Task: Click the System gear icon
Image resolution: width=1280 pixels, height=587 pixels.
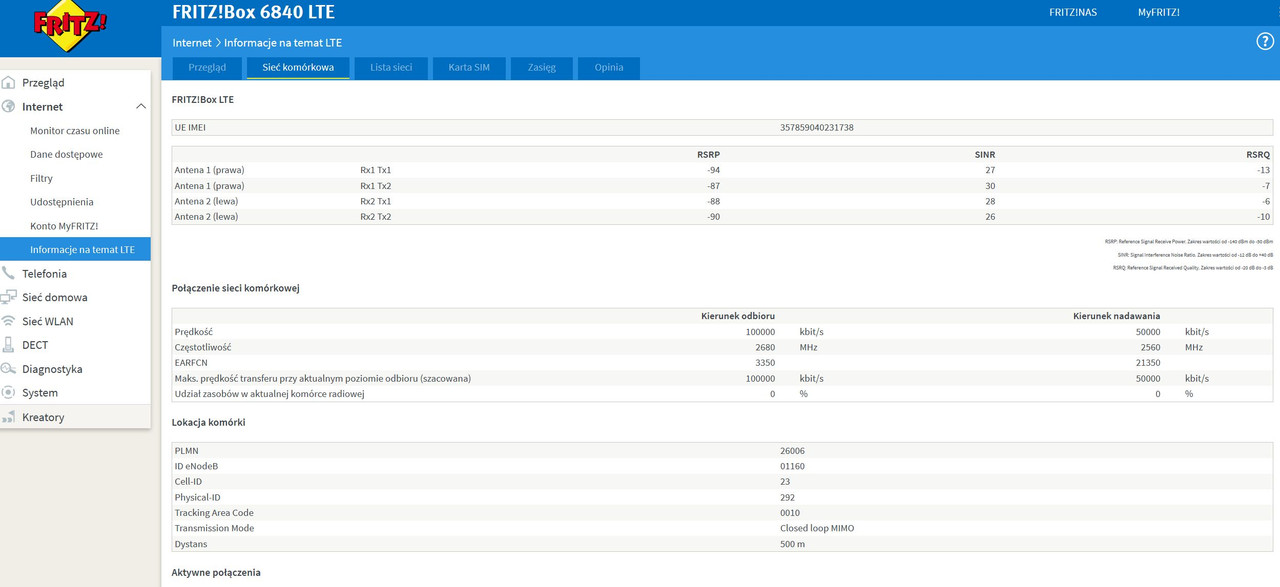Action: pos(9,393)
